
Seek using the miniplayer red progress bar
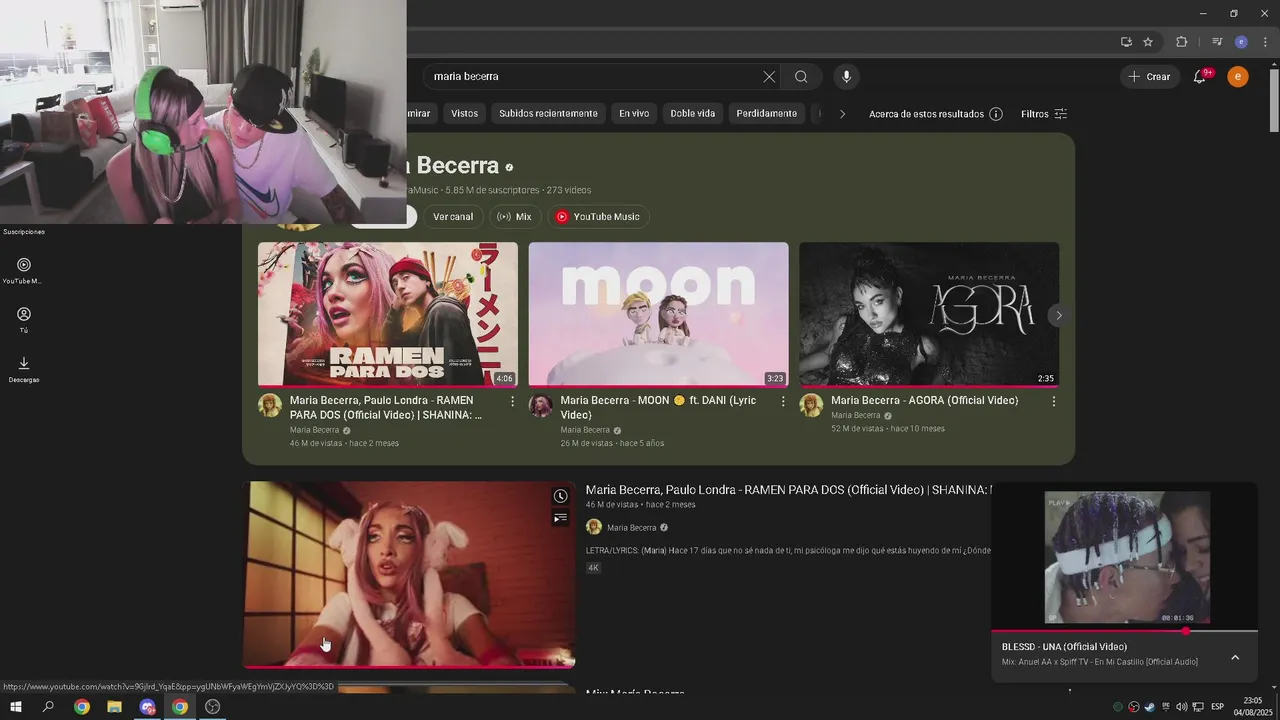click(x=1124, y=632)
